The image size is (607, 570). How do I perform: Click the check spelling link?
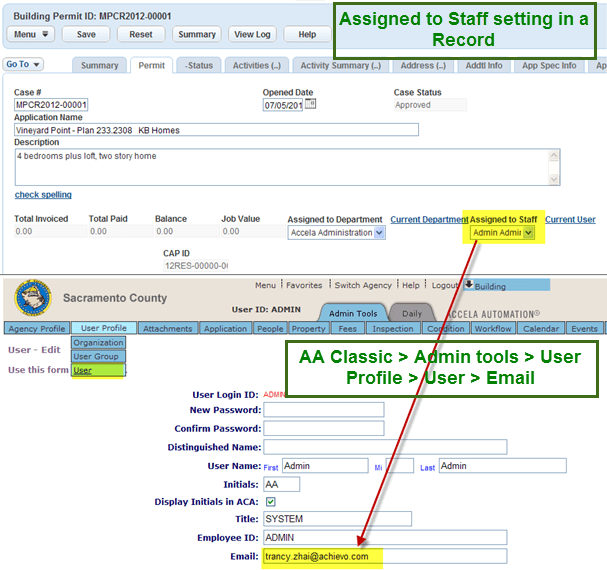[x=43, y=195]
